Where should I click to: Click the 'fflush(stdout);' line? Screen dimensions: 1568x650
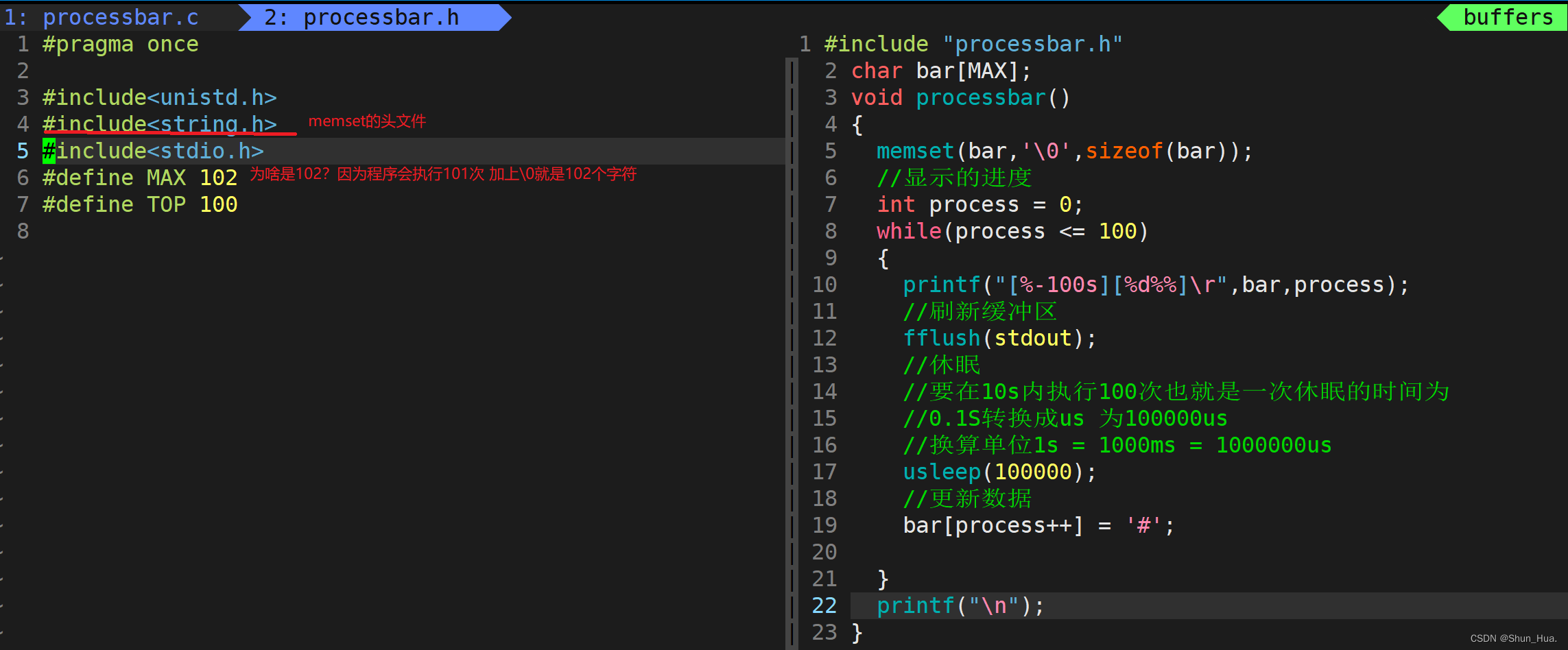999,339
